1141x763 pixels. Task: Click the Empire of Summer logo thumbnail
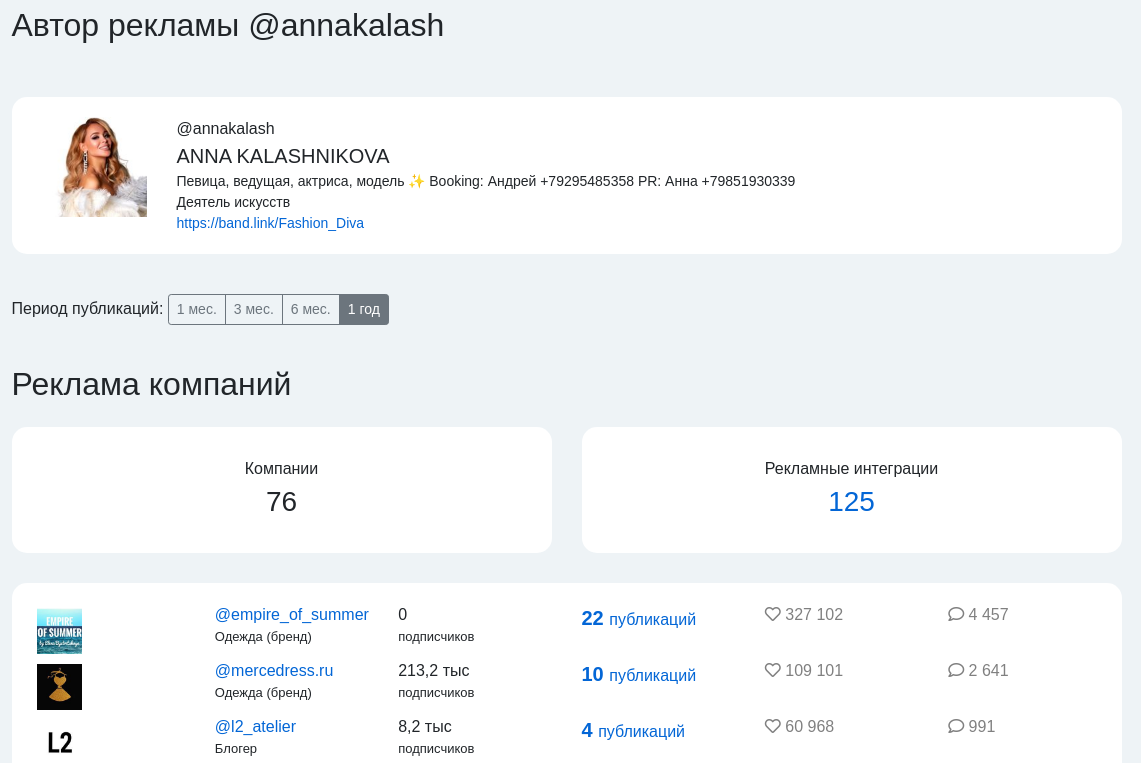pyautogui.click(x=60, y=631)
